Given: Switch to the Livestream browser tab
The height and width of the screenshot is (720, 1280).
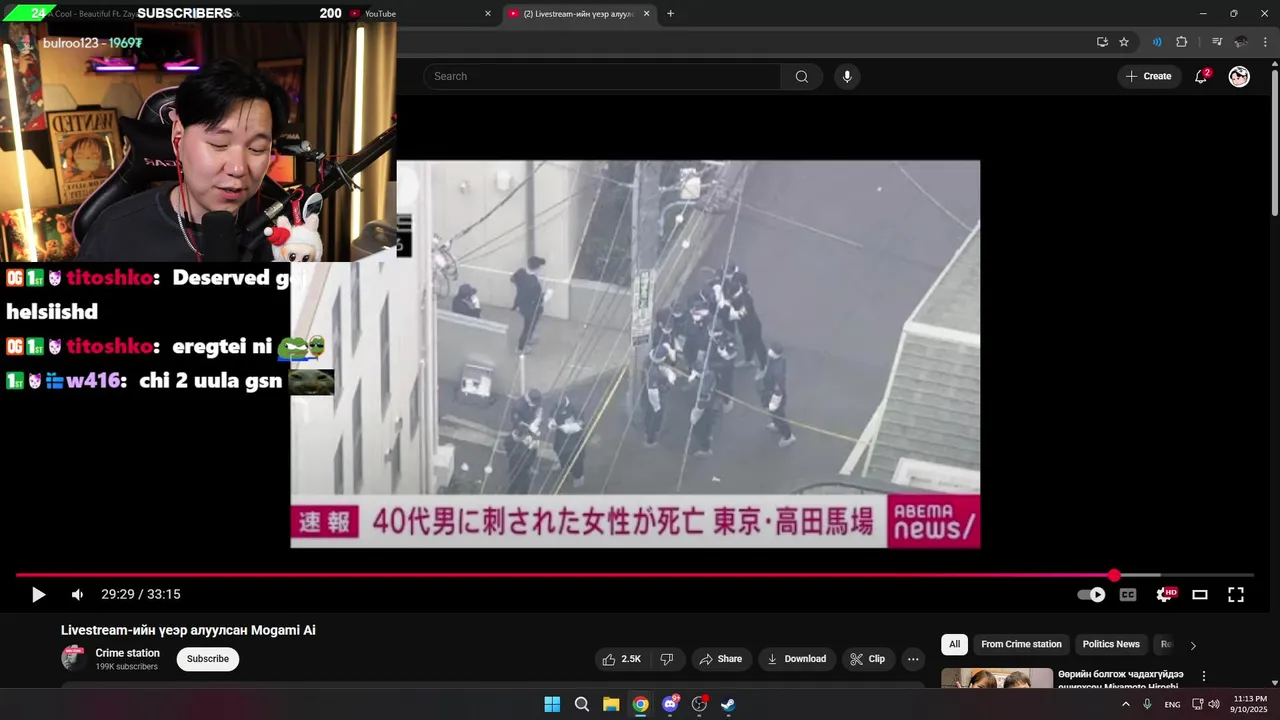Looking at the screenshot, I should [x=578, y=14].
